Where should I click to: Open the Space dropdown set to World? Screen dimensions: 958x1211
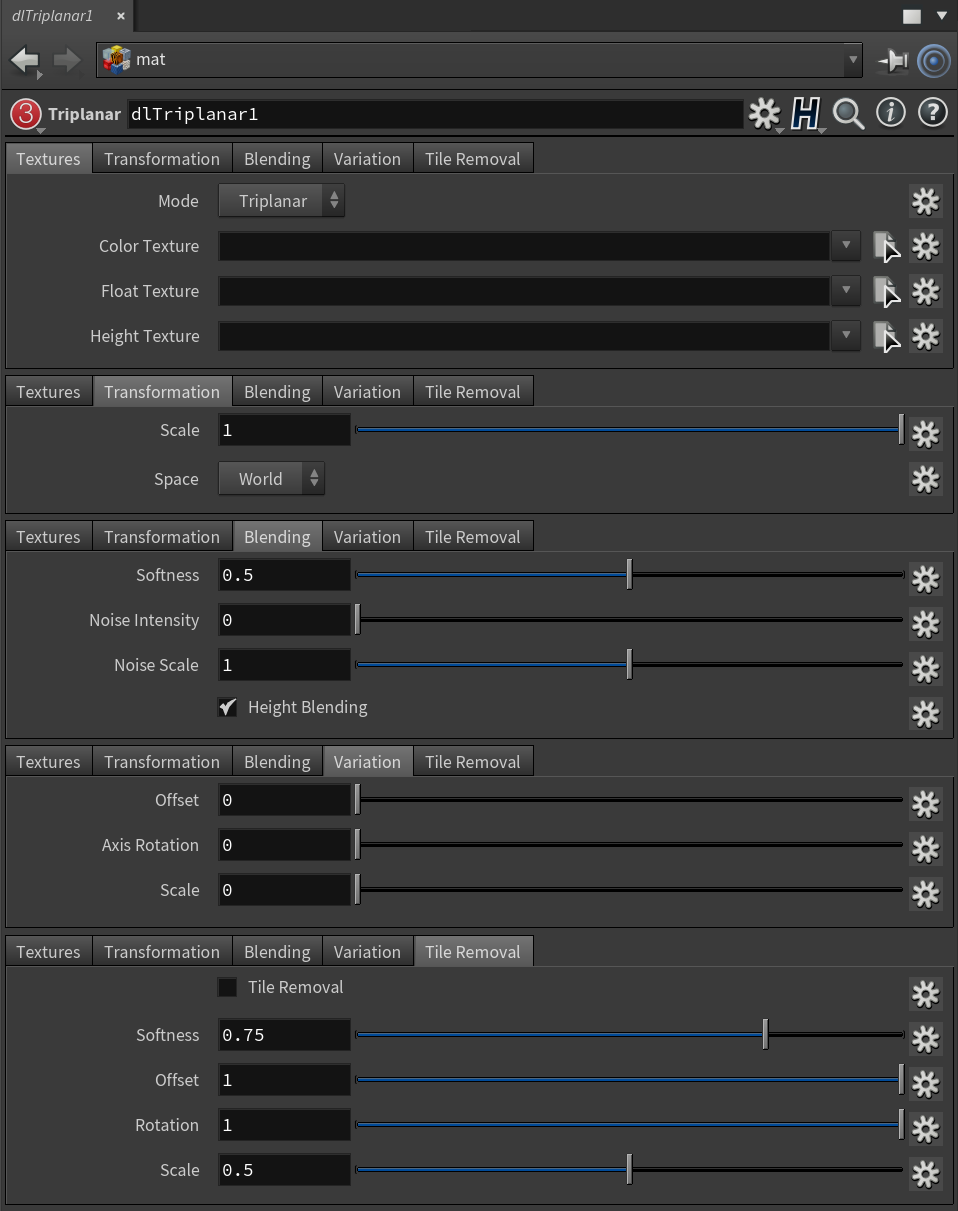coord(271,479)
